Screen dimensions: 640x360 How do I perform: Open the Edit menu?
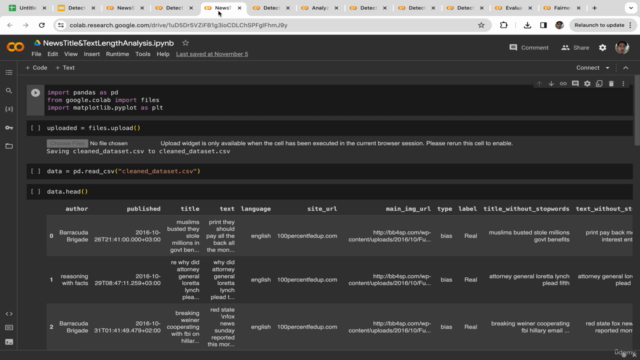click(53, 54)
